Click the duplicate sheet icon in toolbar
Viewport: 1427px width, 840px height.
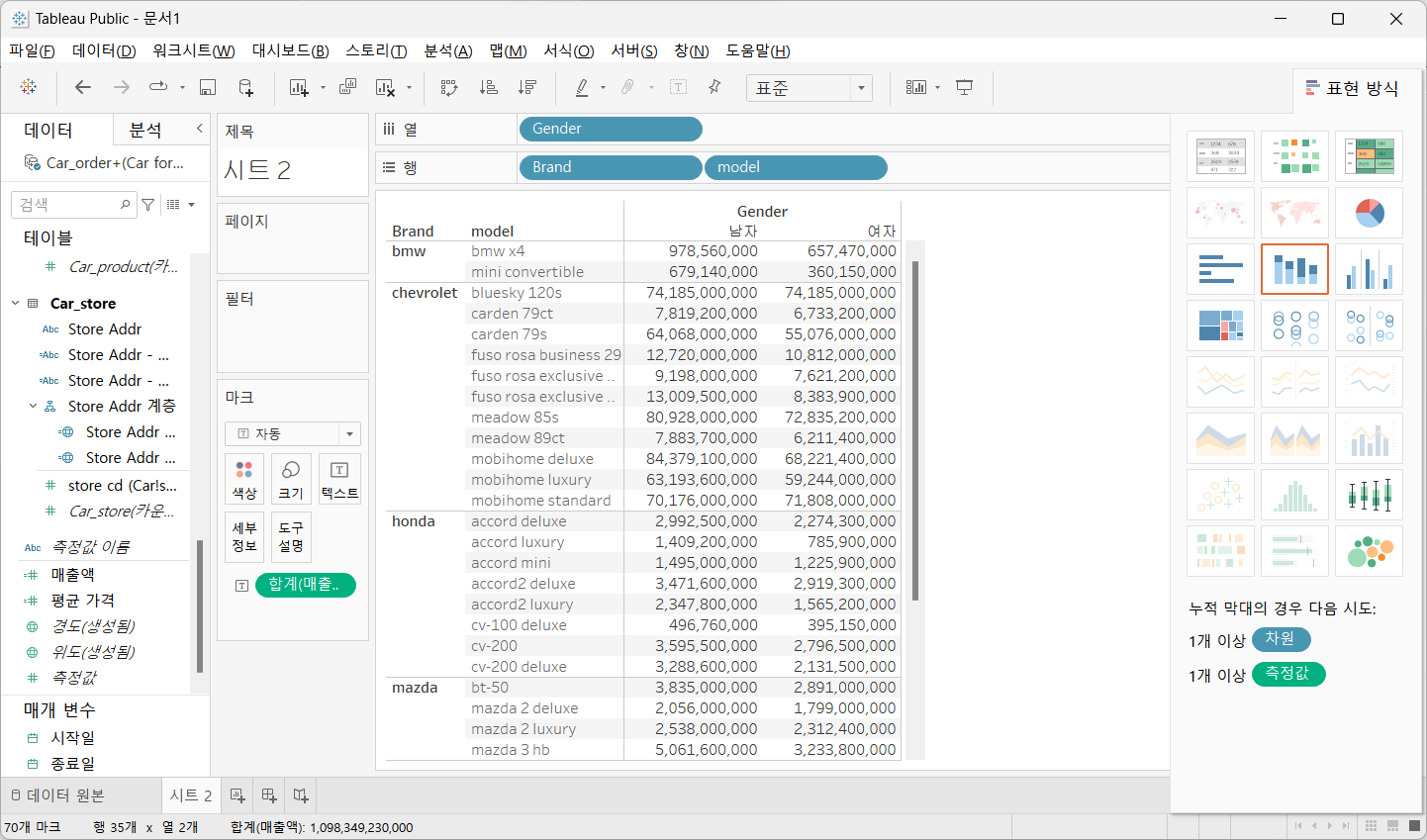point(347,87)
